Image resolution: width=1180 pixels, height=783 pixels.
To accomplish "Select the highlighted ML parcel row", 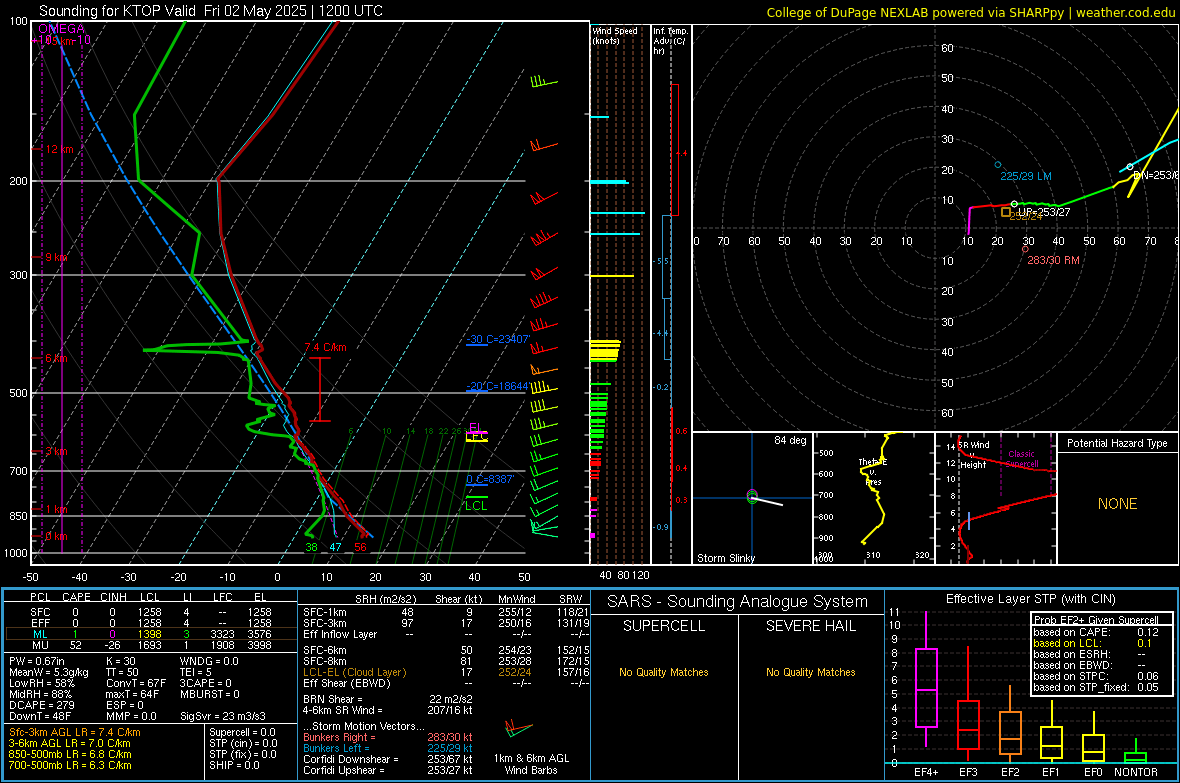I will (150, 634).
